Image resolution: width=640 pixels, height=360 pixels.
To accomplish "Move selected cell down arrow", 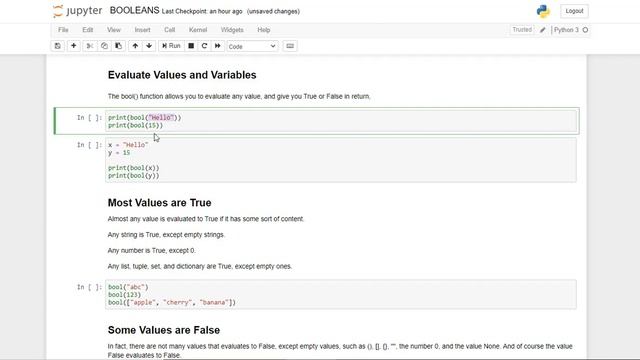I will click(149, 46).
